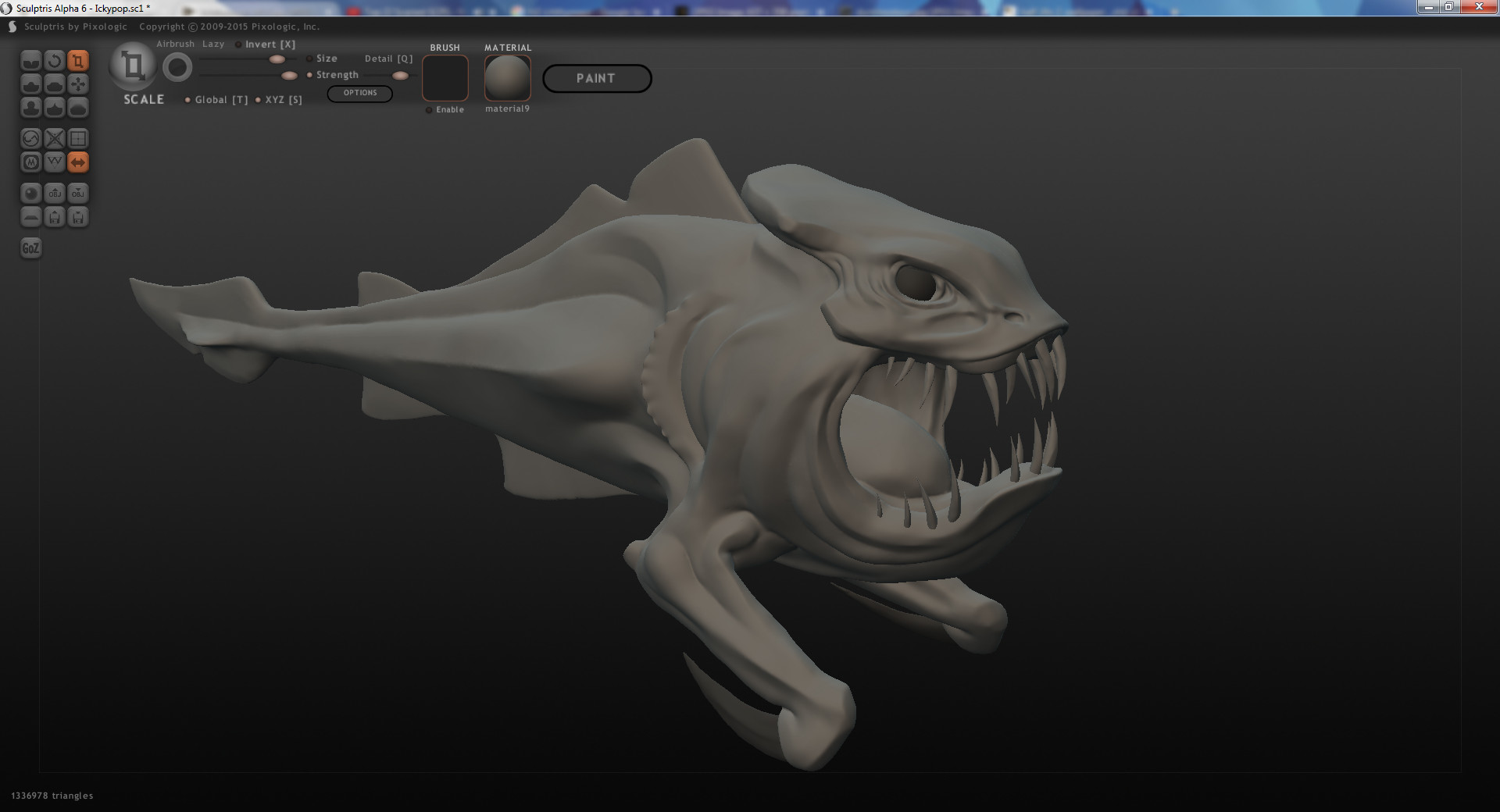
Task: Switch to Paint mode
Action: (597, 78)
